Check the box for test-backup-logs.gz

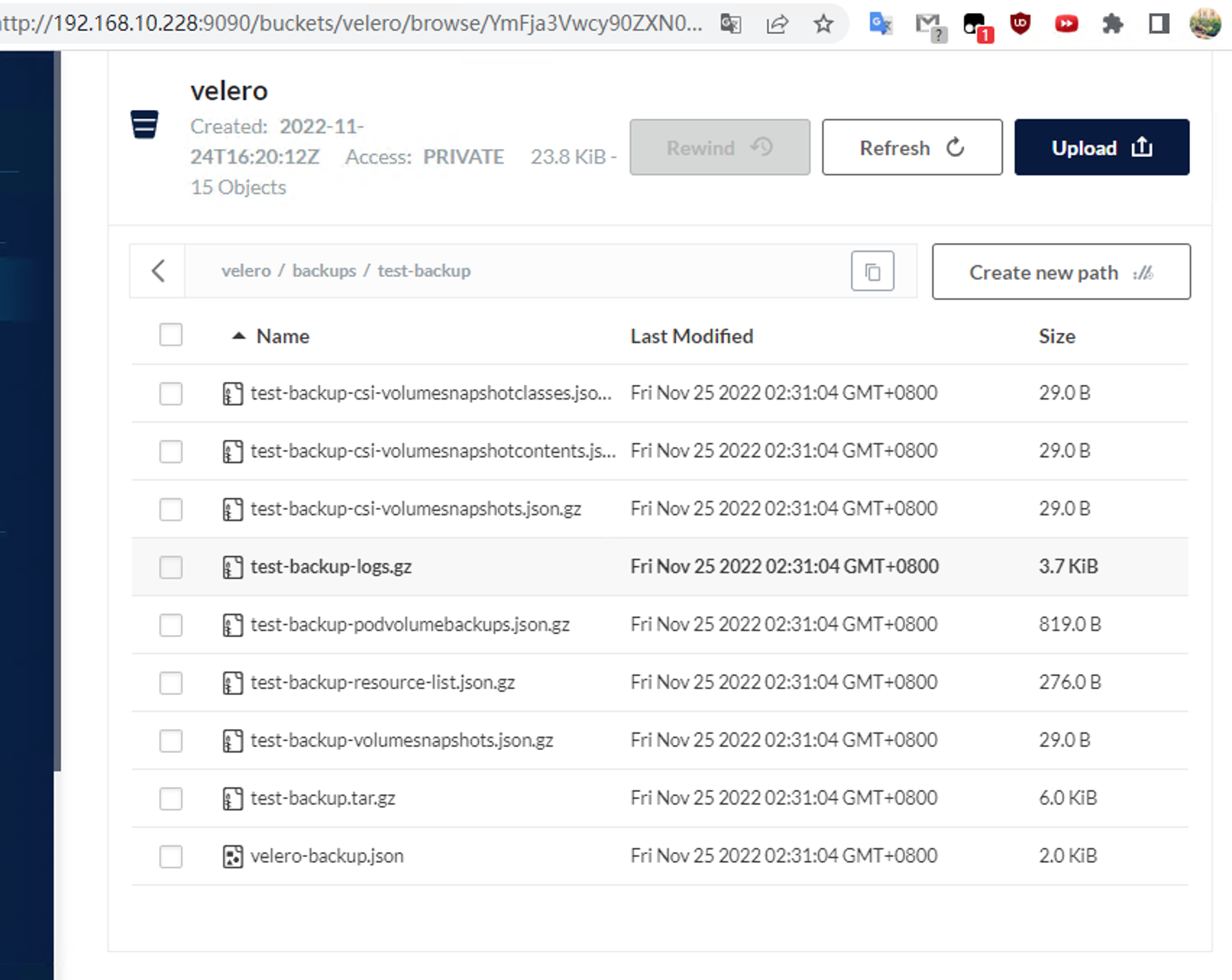(x=171, y=567)
